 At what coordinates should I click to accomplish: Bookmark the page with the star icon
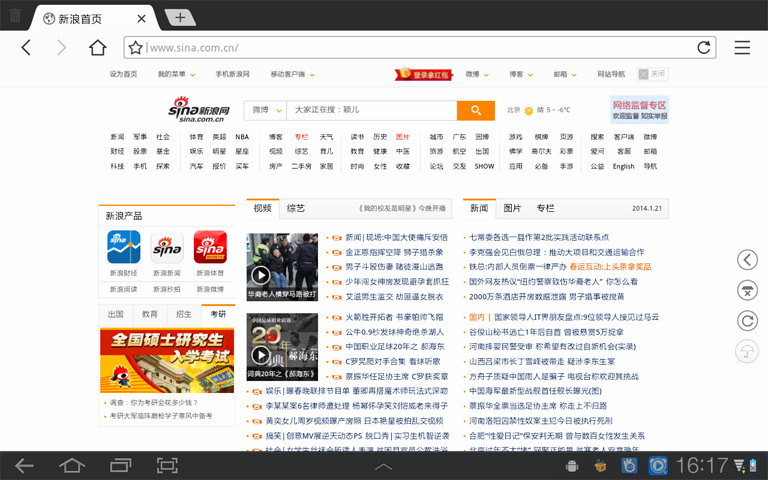point(136,48)
